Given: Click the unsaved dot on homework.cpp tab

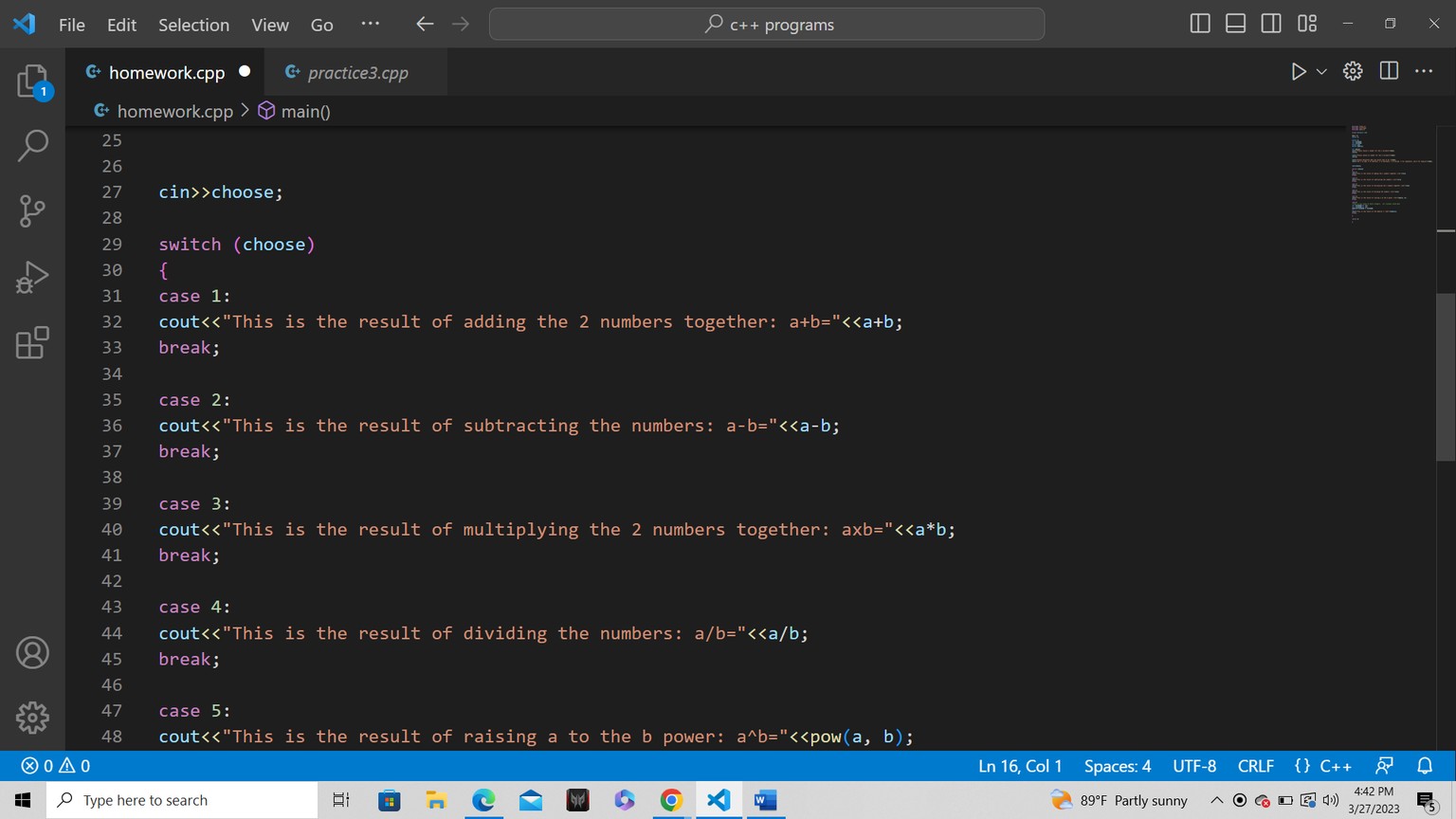Looking at the screenshot, I should (x=245, y=72).
